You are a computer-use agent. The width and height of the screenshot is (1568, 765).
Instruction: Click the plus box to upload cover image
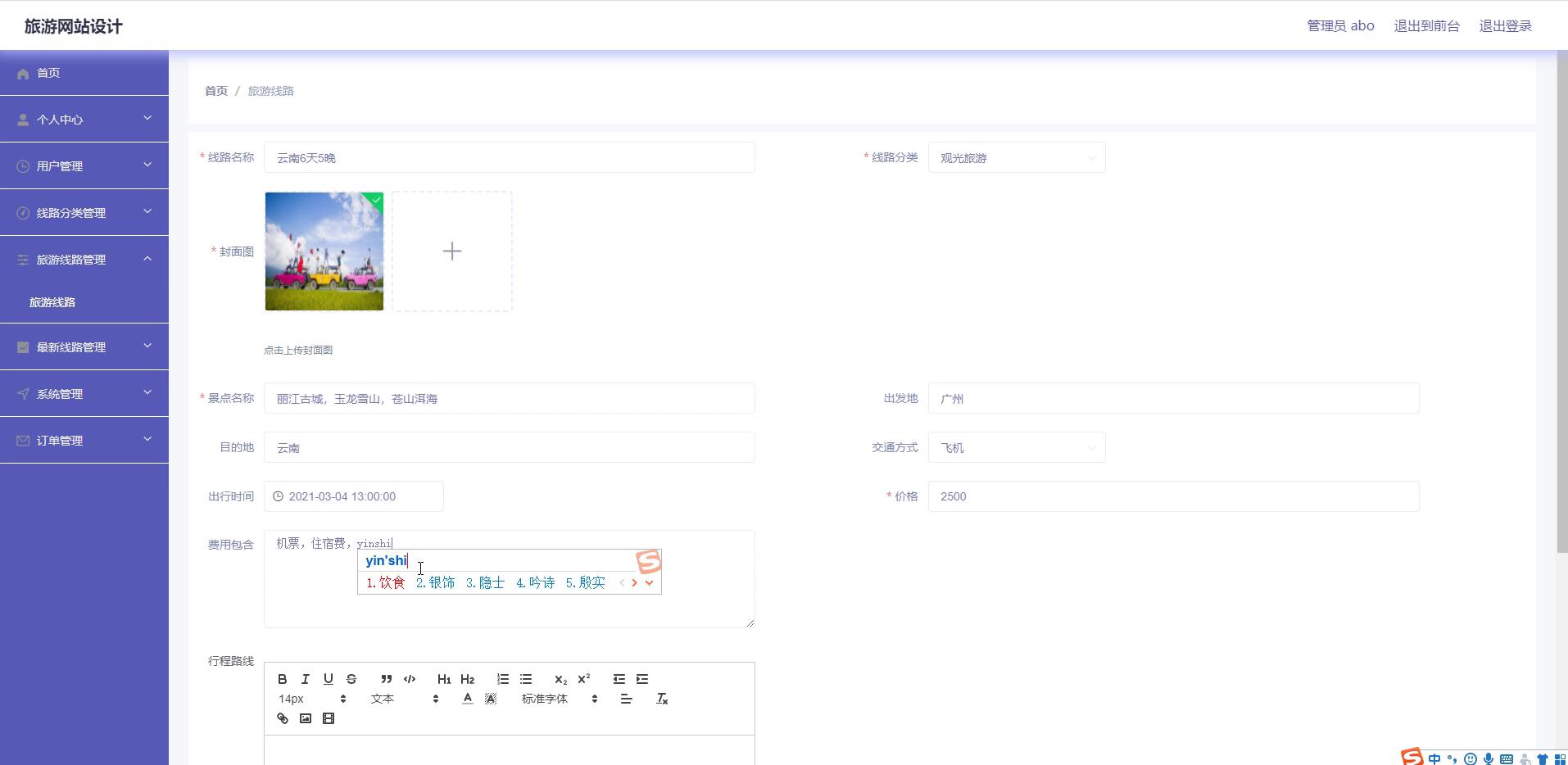pos(452,251)
